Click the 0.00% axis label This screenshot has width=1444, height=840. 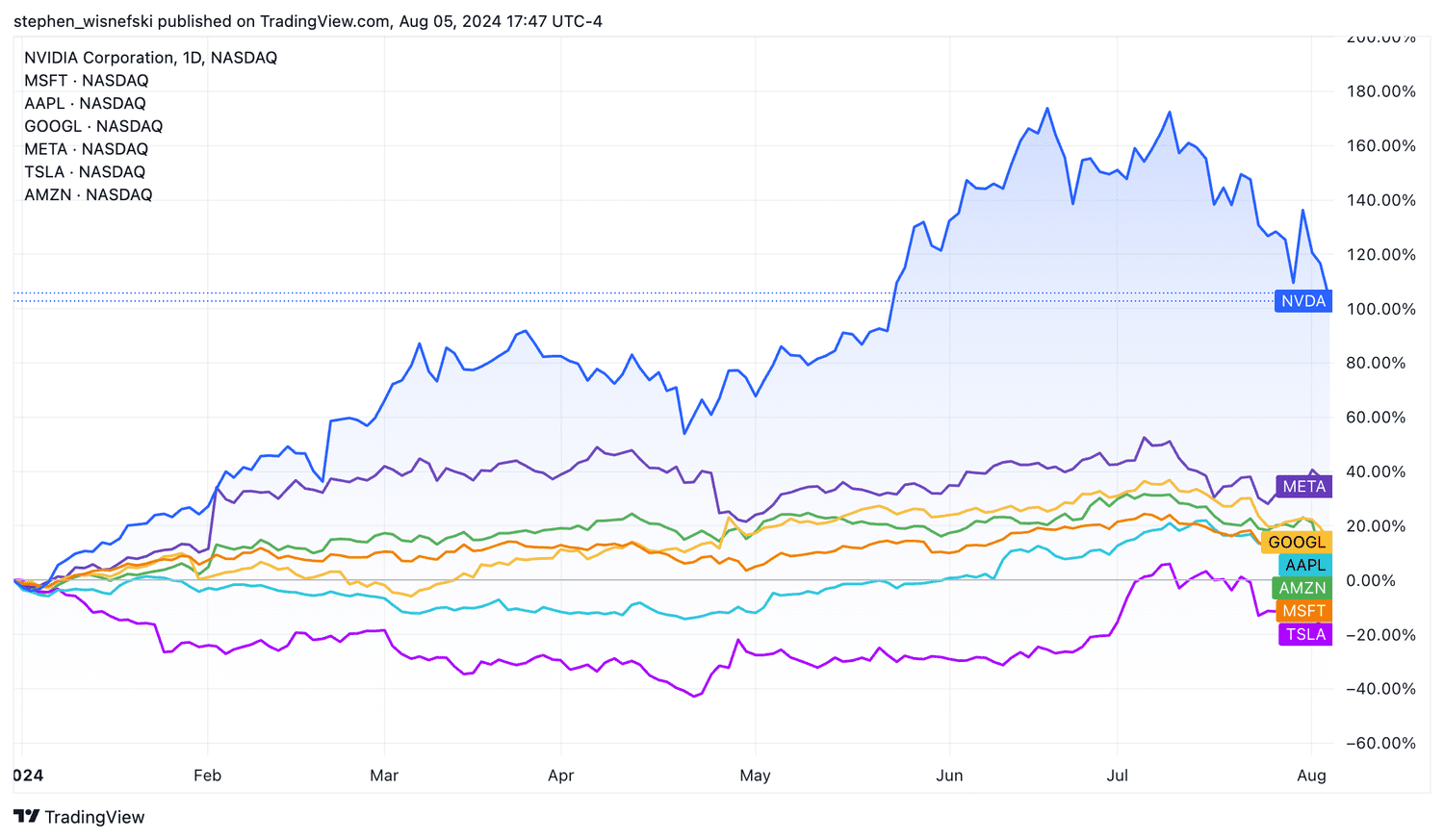(1372, 580)
